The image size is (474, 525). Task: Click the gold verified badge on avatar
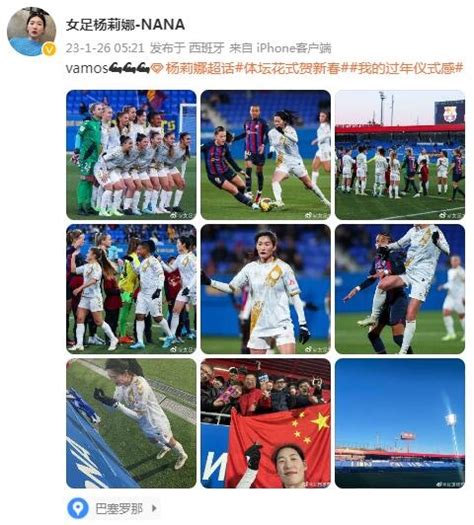click(x=50, y=50)
